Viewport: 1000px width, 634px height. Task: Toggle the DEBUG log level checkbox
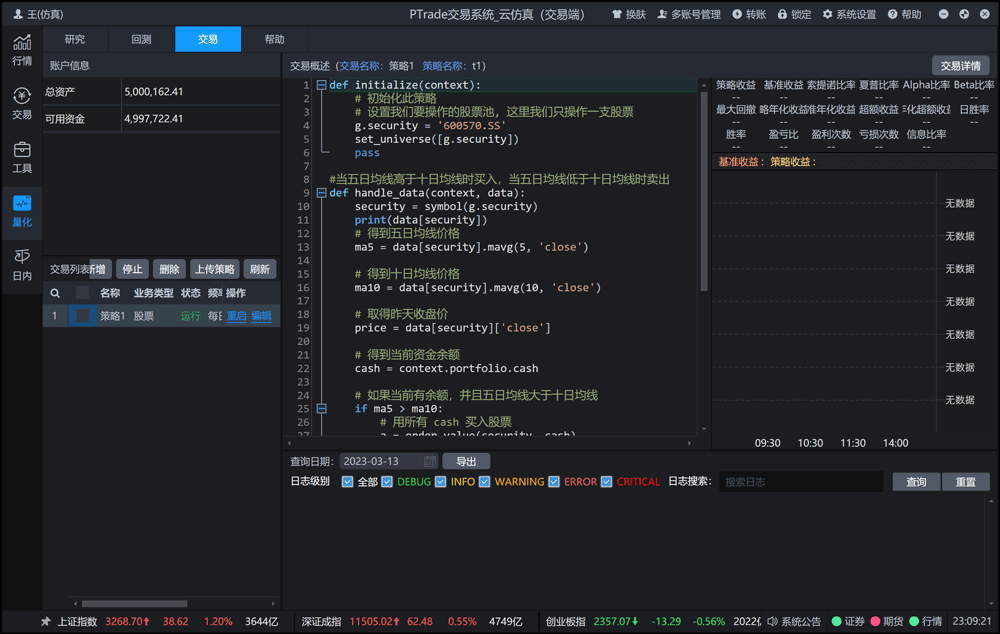tap(387, 482)
